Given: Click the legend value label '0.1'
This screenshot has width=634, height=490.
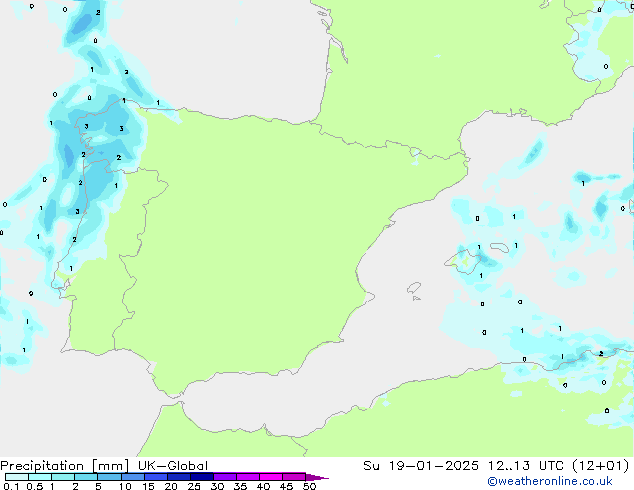Looking at the screenshot, I should pos(11,486).
